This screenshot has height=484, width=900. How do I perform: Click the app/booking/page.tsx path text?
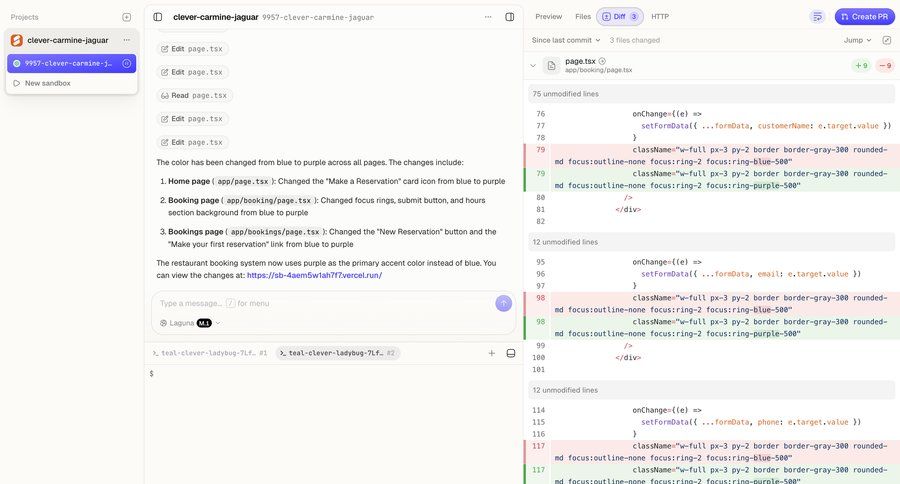click(x=598, y=70)
